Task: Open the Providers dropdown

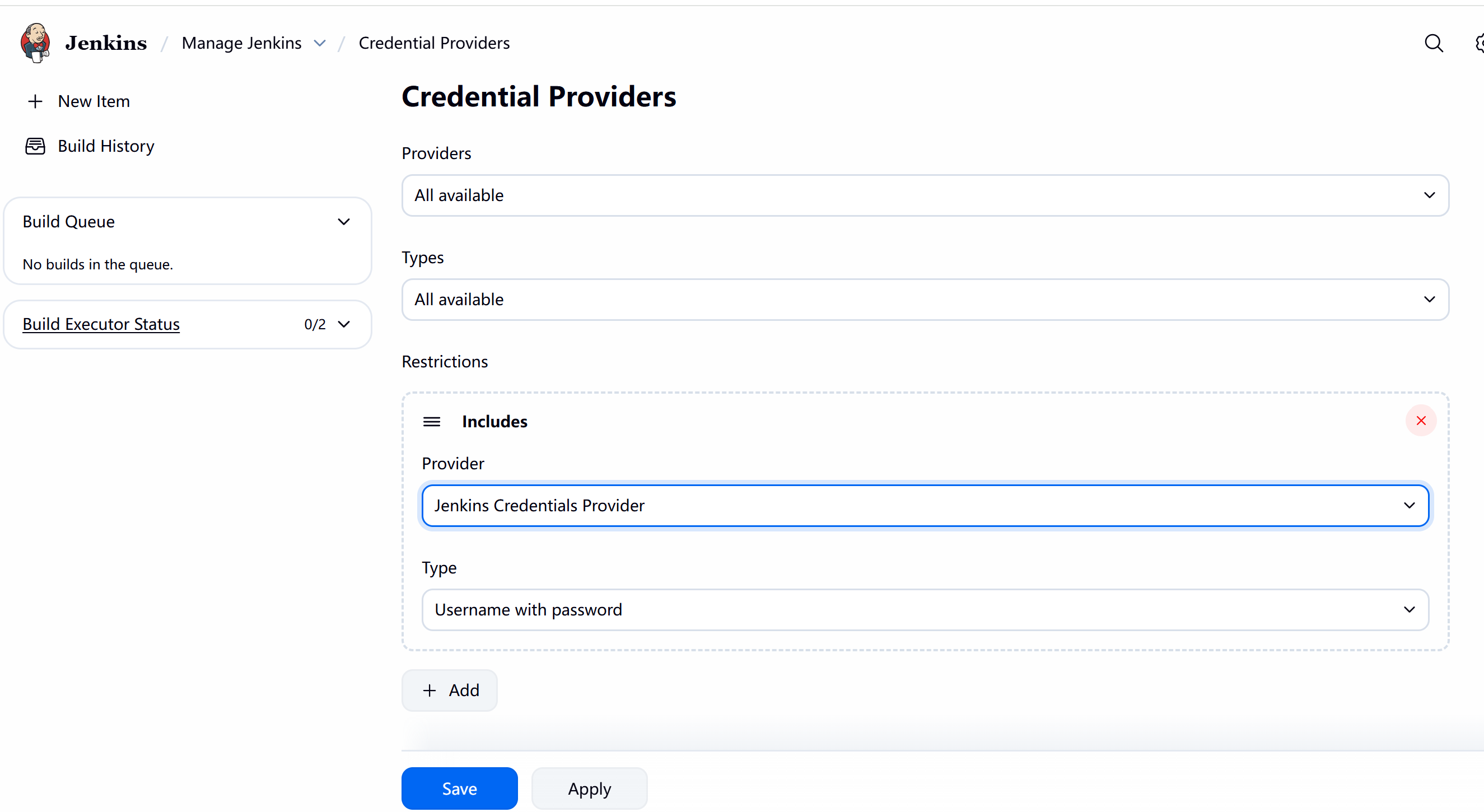Action: click(x=925, y=195)
